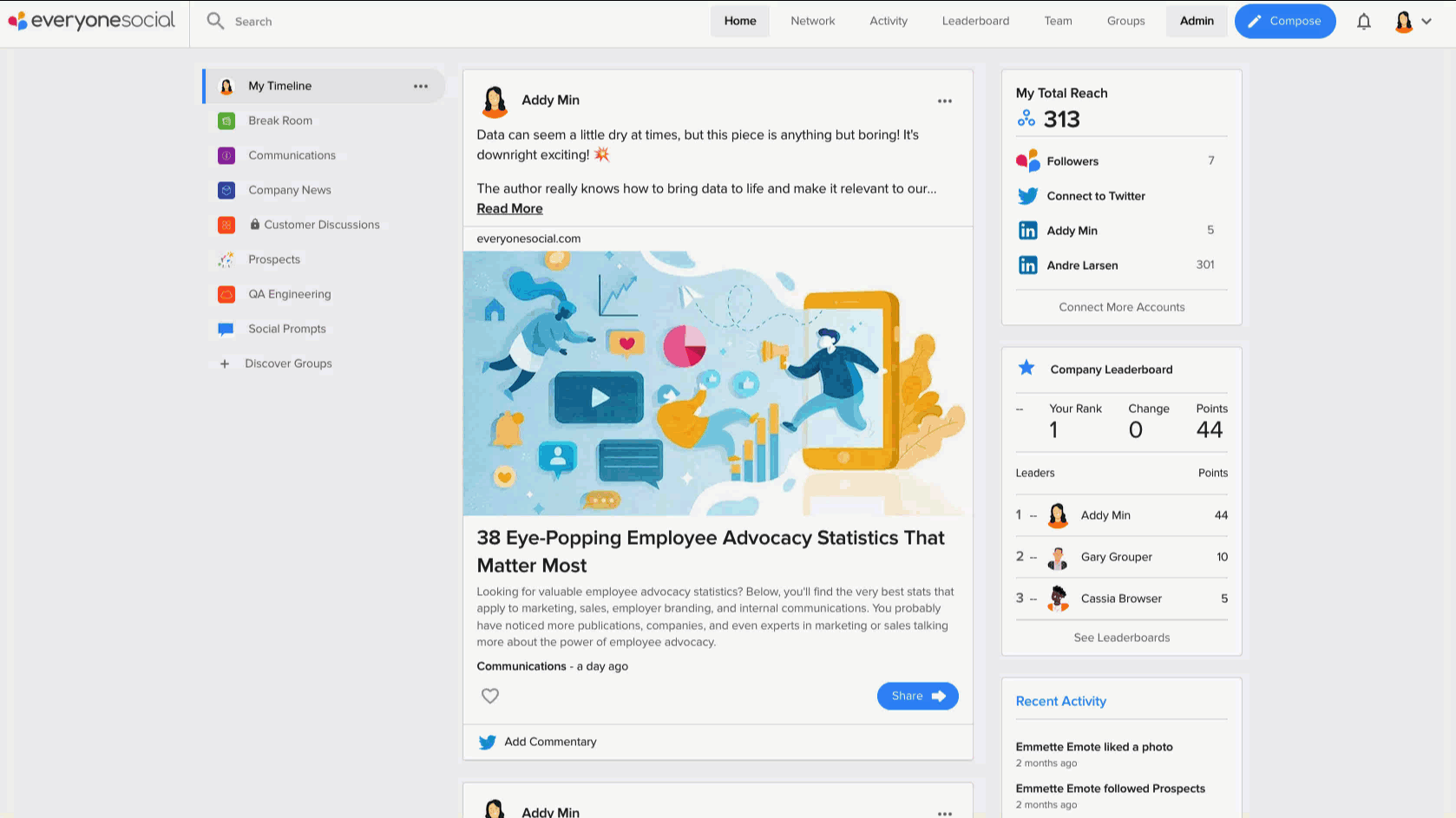Screen dimensions: 1456x818
Task: Click the star icon for Company Leaderboard
Action: click(x=1026, y=368)
